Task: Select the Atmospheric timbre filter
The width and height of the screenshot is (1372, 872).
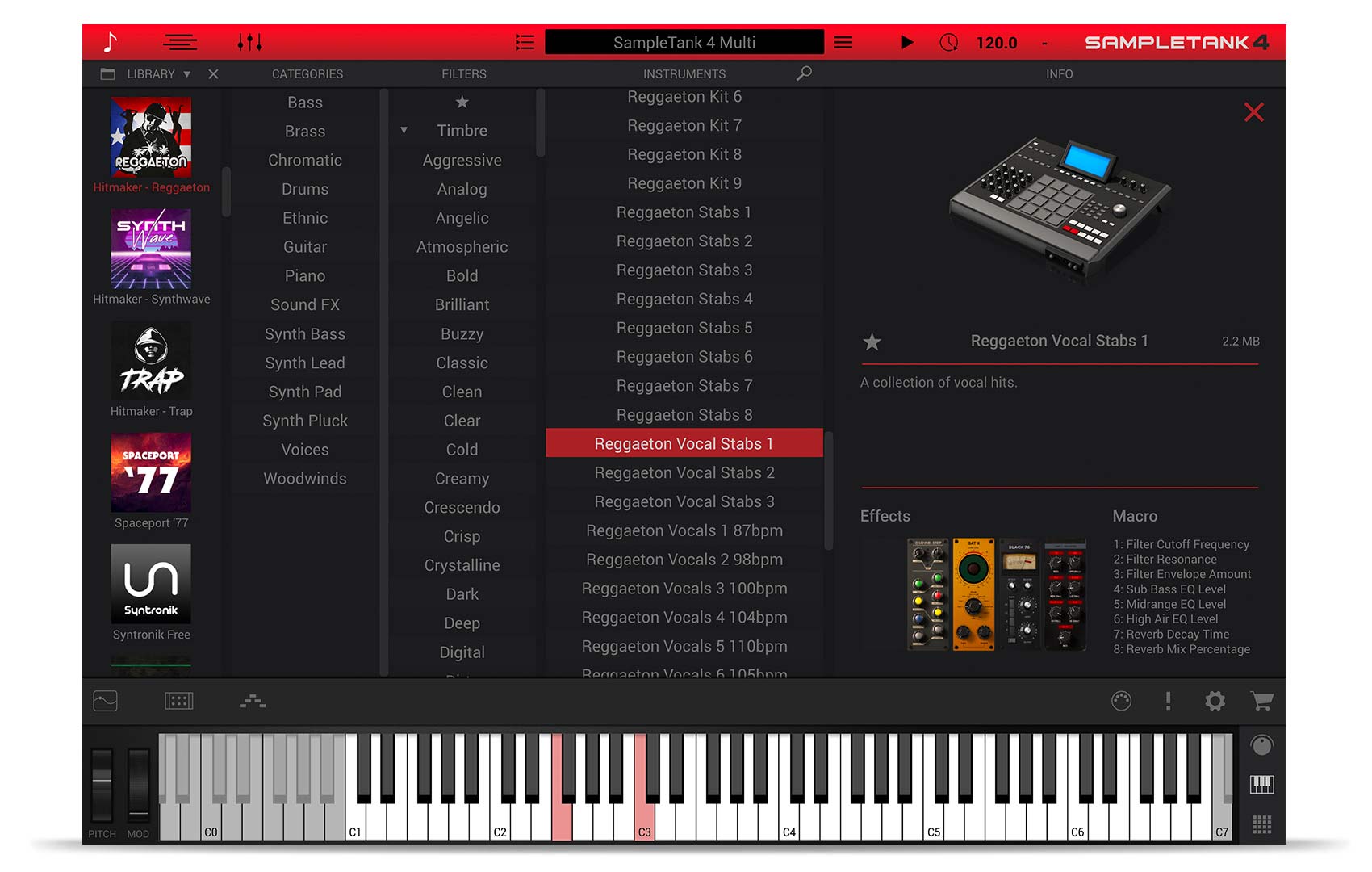Action: pyautogui.click(x=462, y=247)
